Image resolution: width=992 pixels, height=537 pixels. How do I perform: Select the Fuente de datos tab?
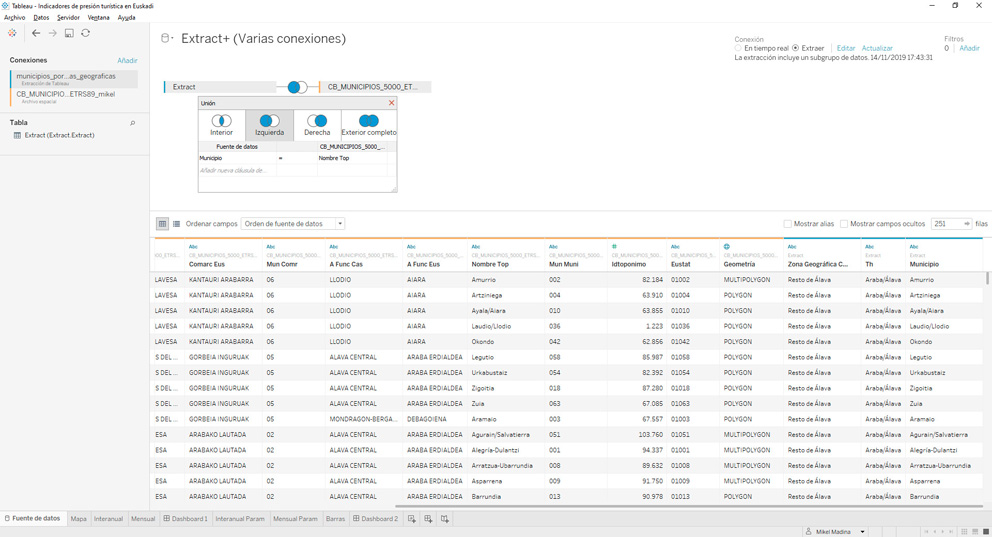[x=33, y=518]
